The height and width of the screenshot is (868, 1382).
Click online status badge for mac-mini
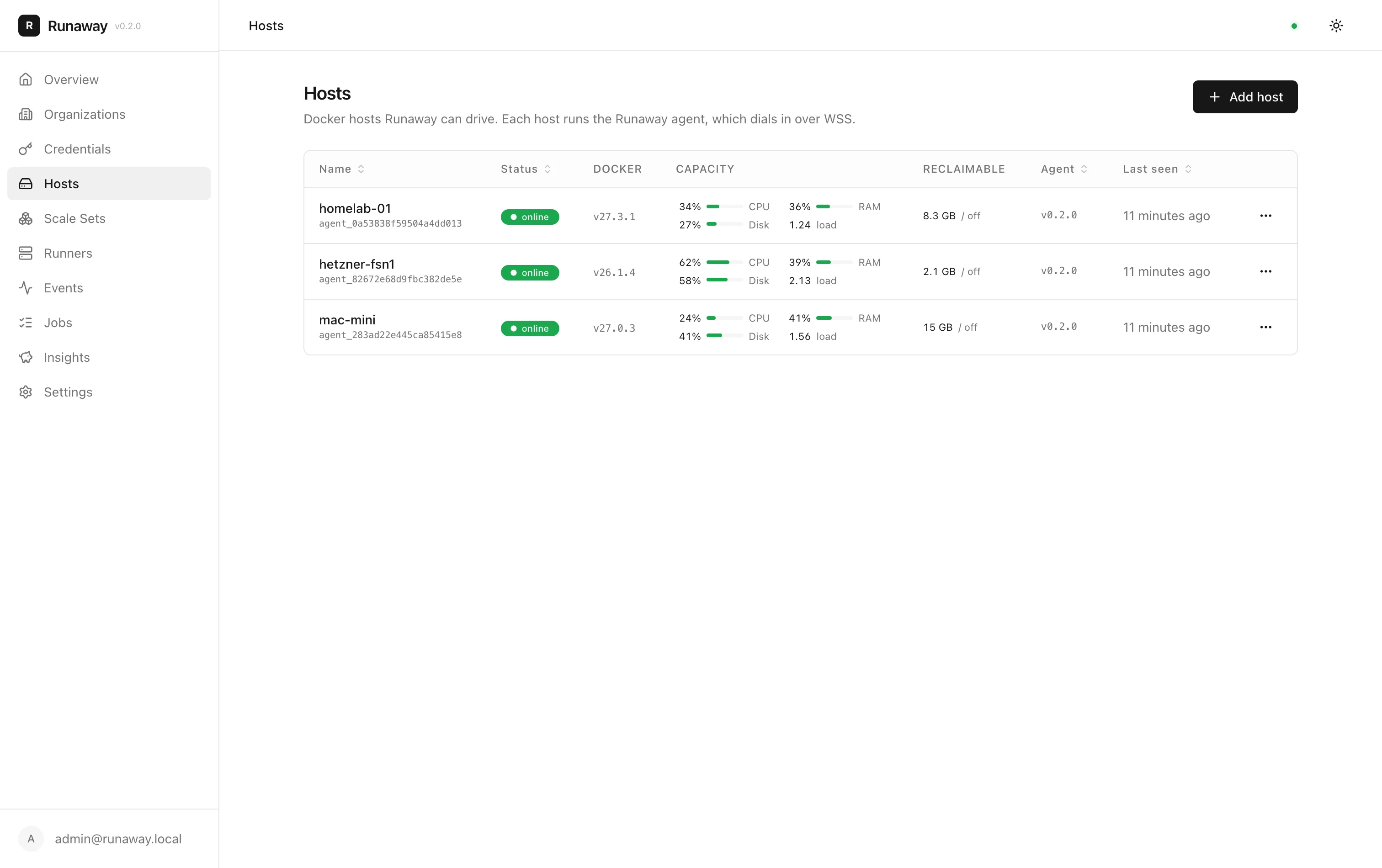(x=530, y=328)
